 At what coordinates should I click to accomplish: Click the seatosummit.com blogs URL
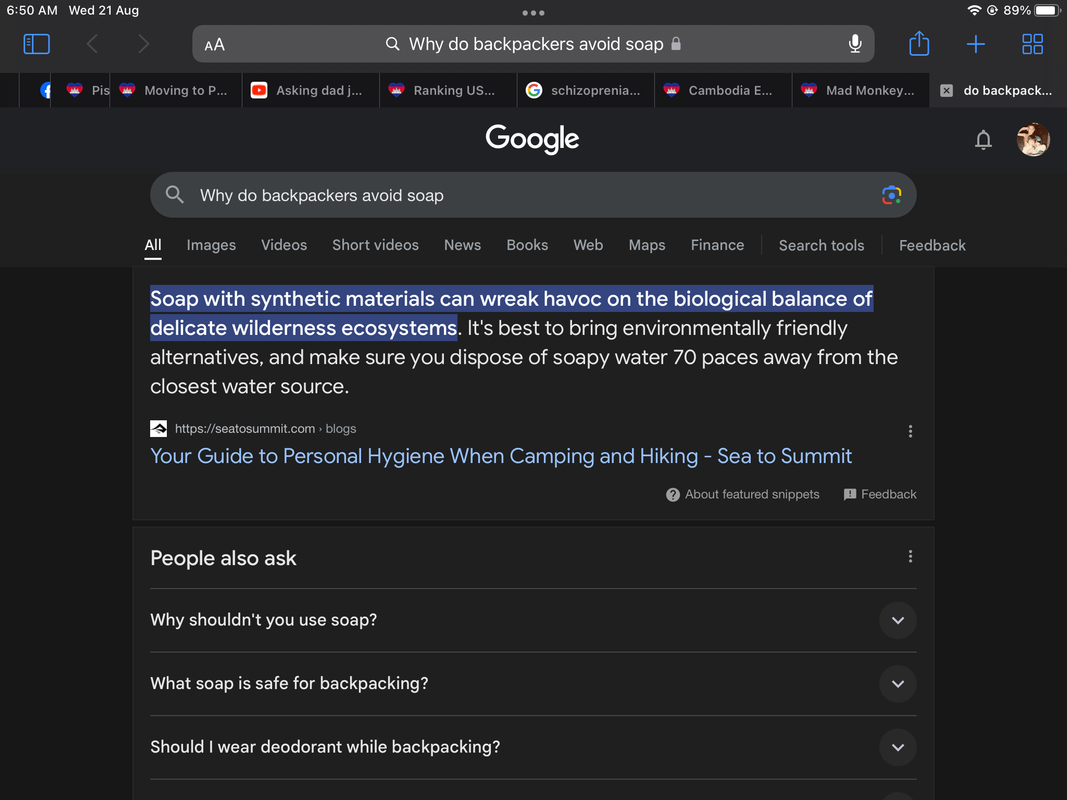tap(265, 429)
